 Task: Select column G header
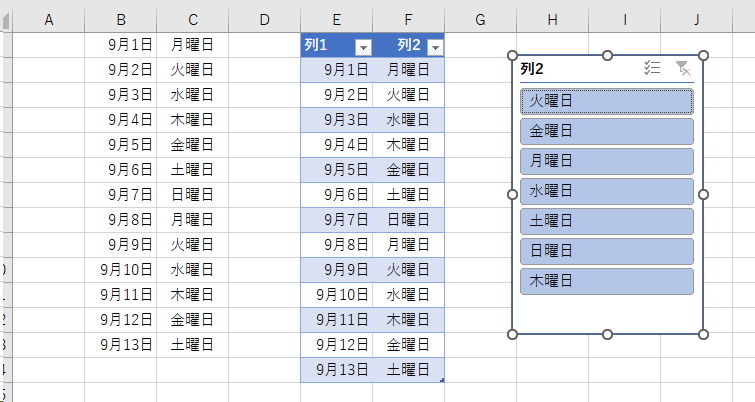(x=480, y=19)
